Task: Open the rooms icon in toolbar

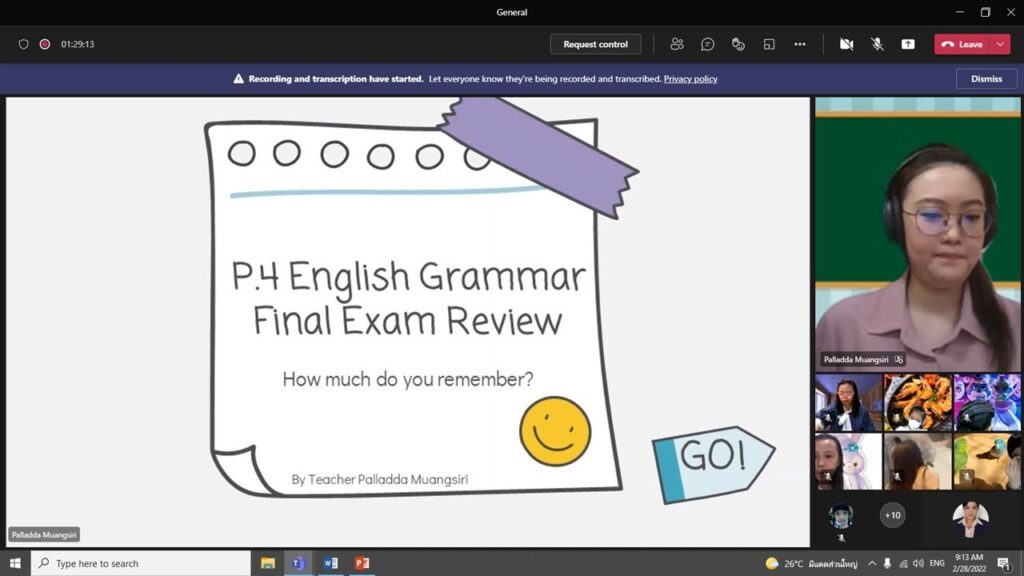Action: pyautogui.click(x=769, y=44)
